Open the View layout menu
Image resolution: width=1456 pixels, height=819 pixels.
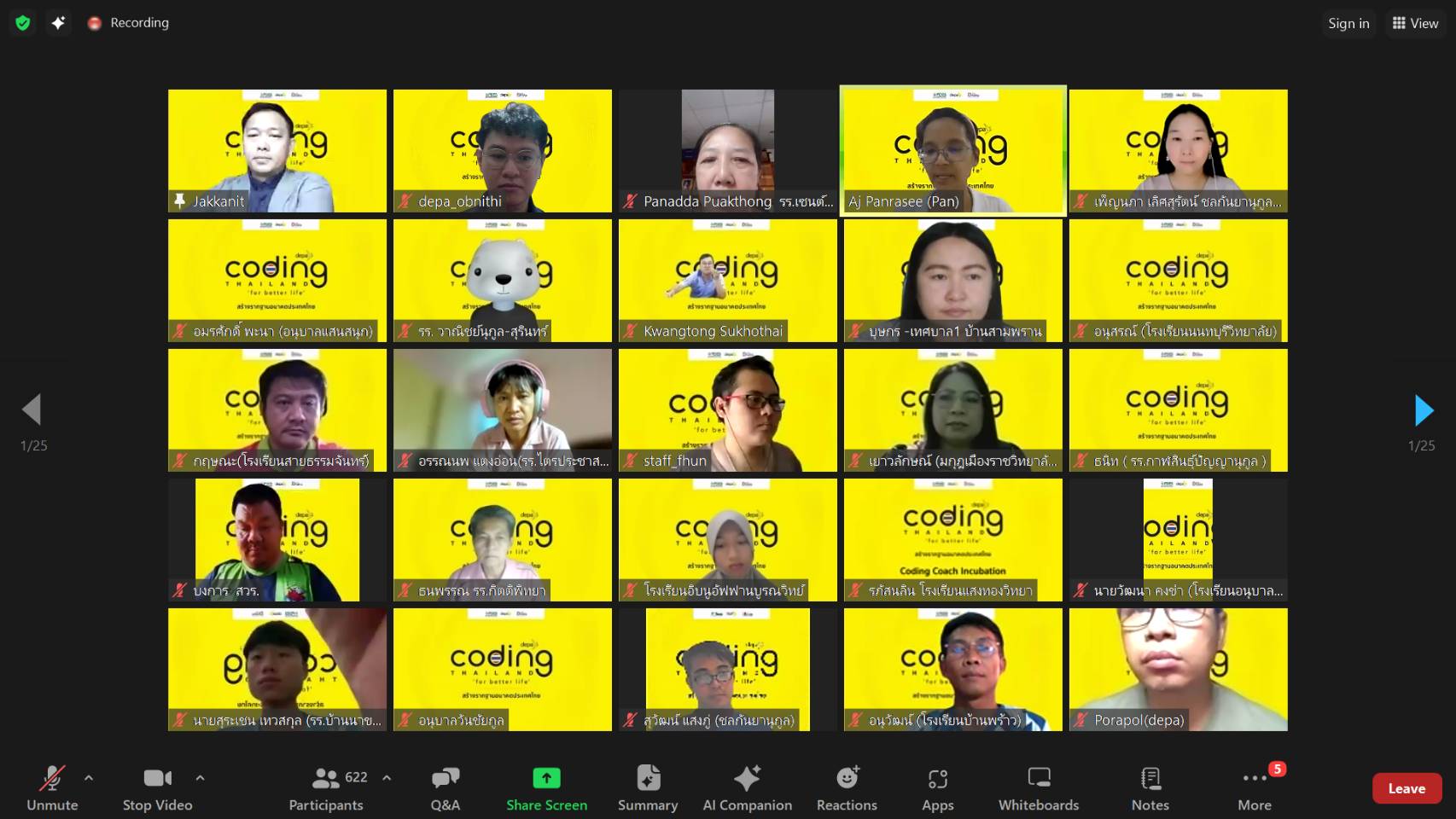coord(1415,23)
